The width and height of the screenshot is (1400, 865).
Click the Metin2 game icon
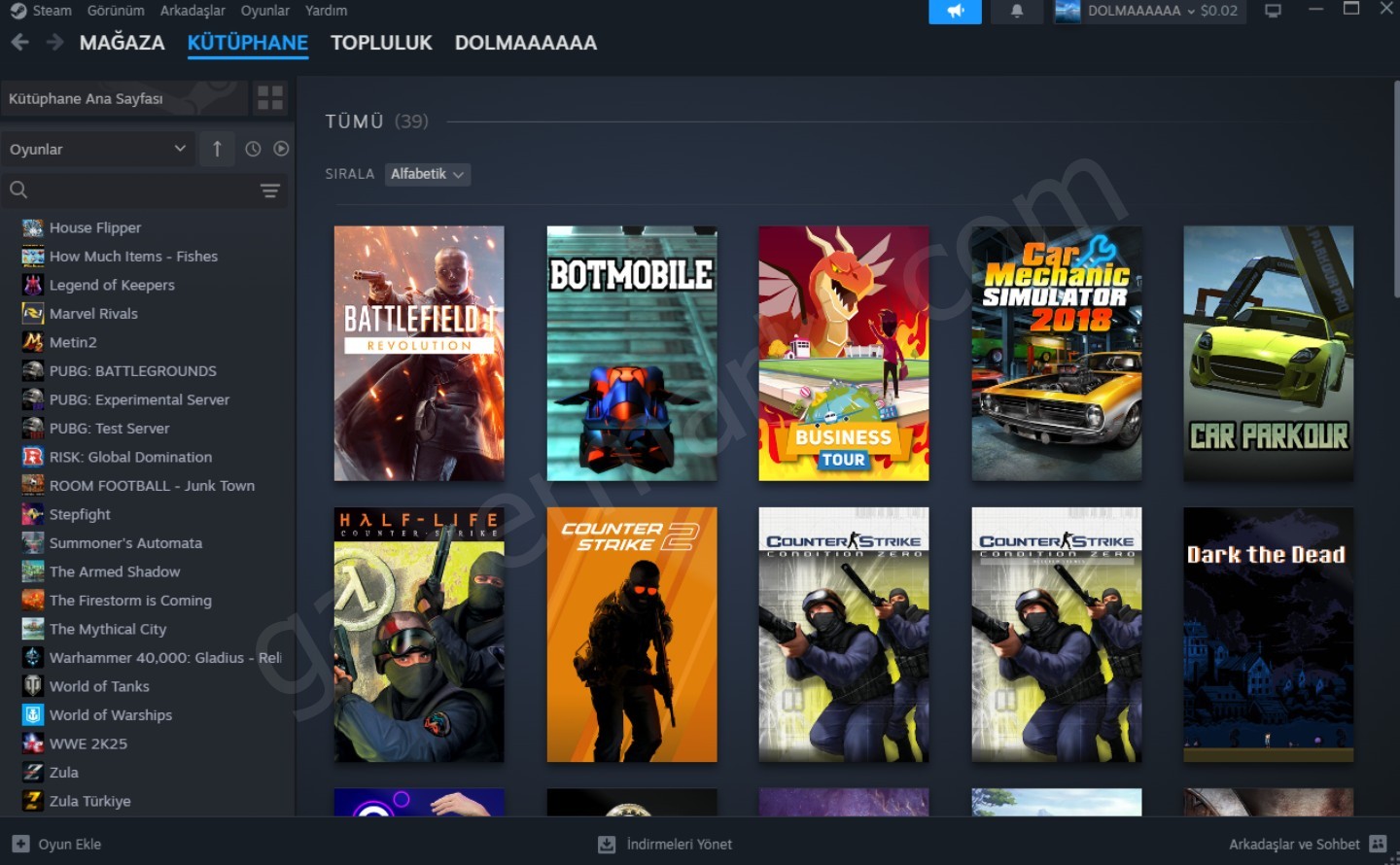click(33, 342)
